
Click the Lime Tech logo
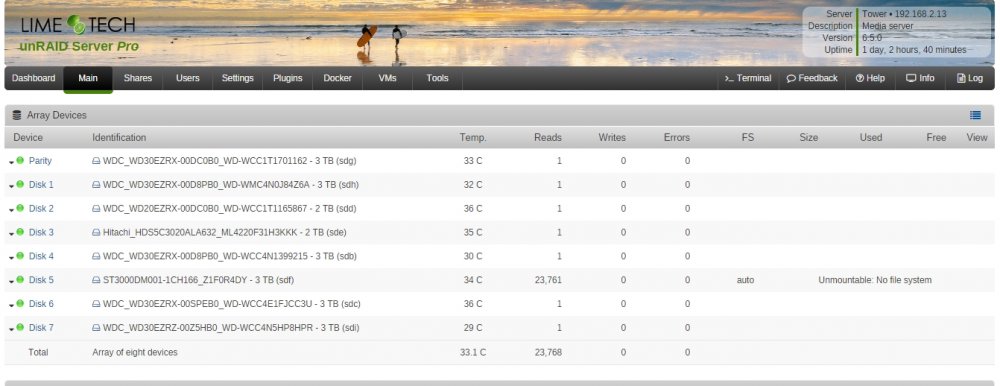pos(78,26)
